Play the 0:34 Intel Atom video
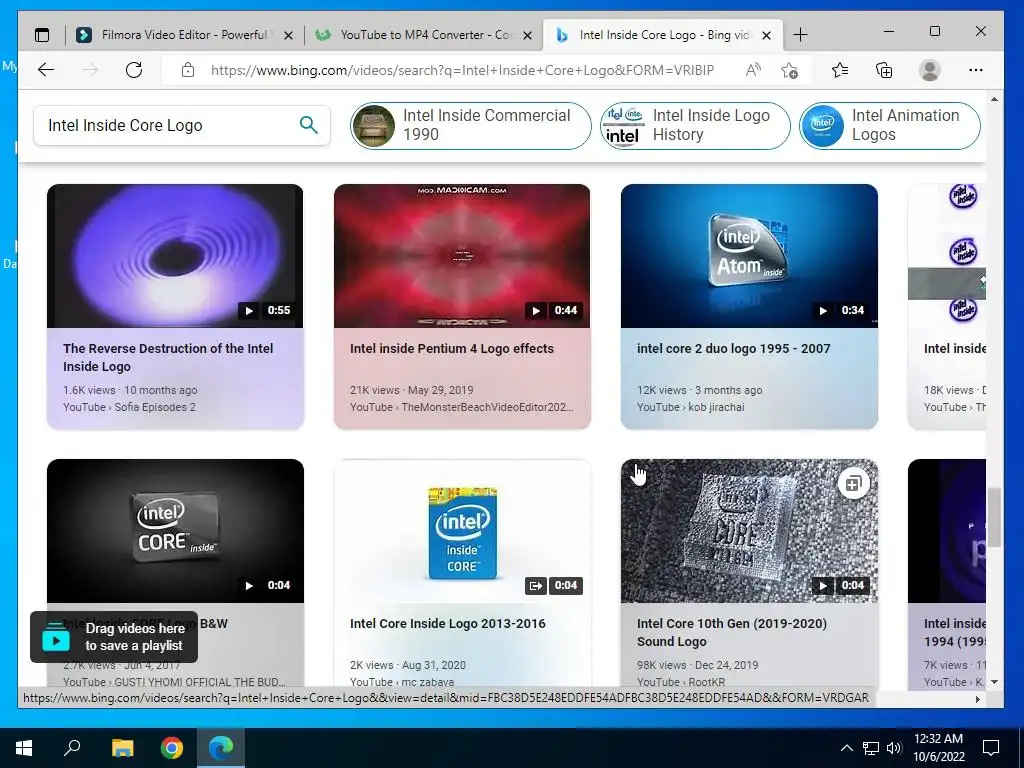The image size is (1024, 768). tap(823, 310)
